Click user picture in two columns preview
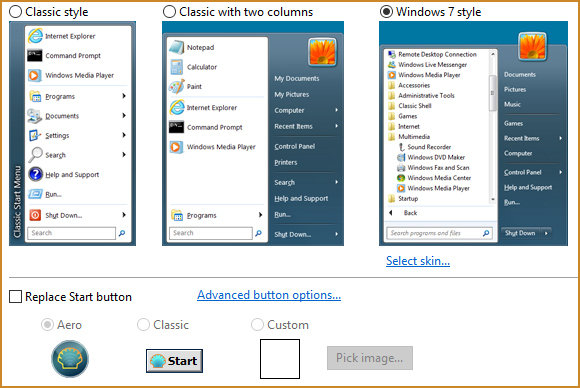The height and width of the screenshot is (388, 580). pos(322,52)
